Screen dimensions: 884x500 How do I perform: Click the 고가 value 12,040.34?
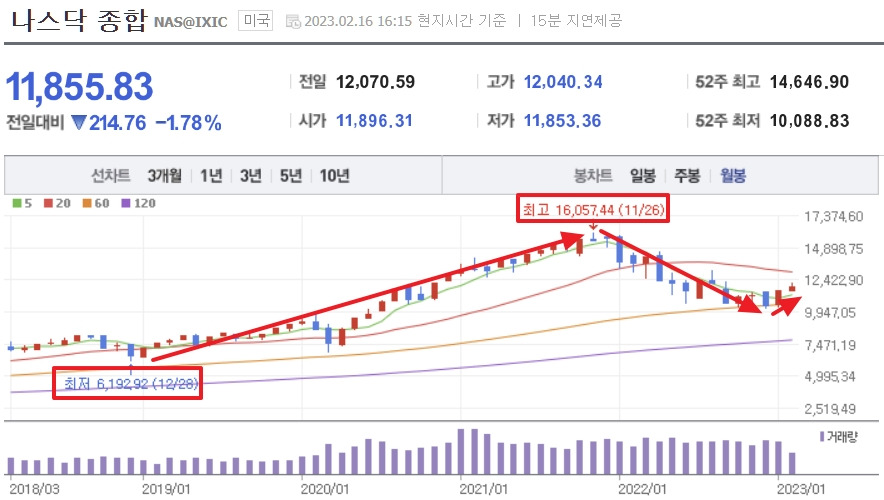[563, 82]
